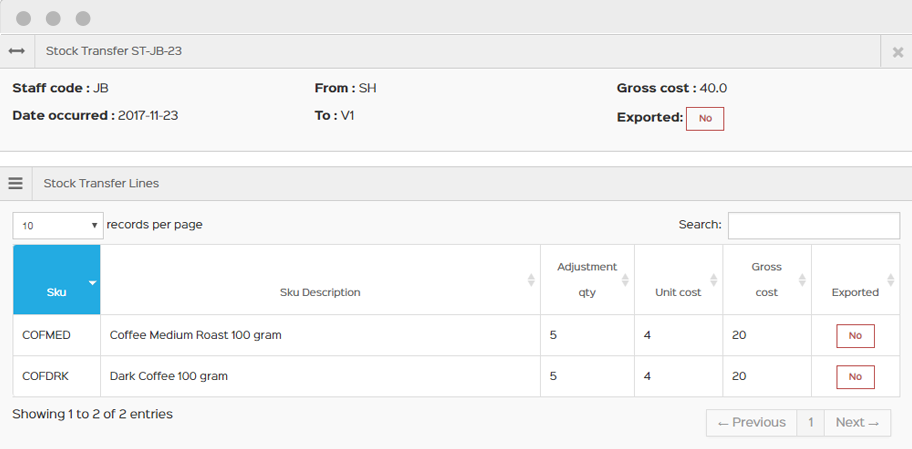Go to Next page

tap(857, 423)
